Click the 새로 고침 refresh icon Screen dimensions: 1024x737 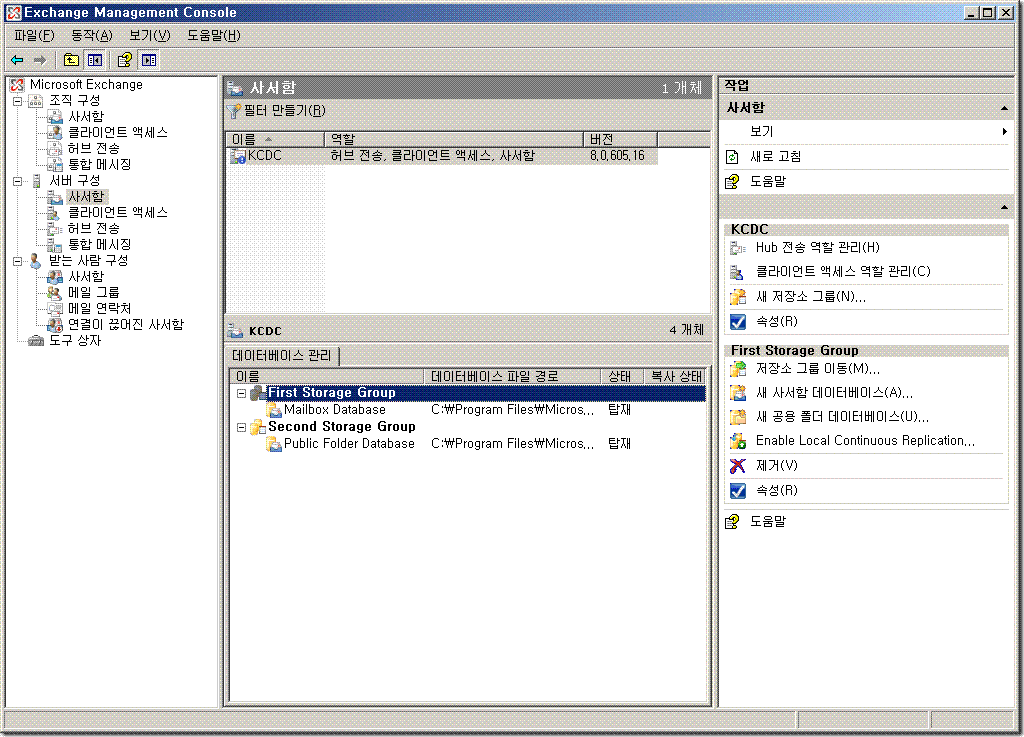click(x=732, y=157)
